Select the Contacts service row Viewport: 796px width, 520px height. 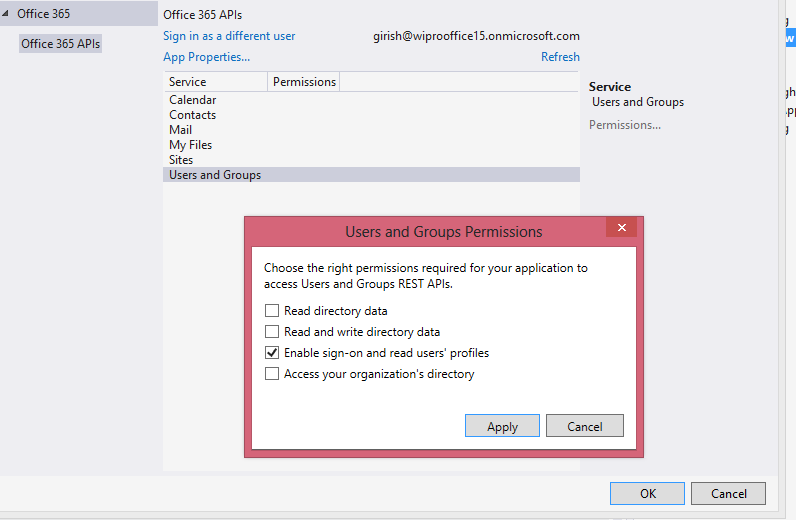(x=371, y=115)
